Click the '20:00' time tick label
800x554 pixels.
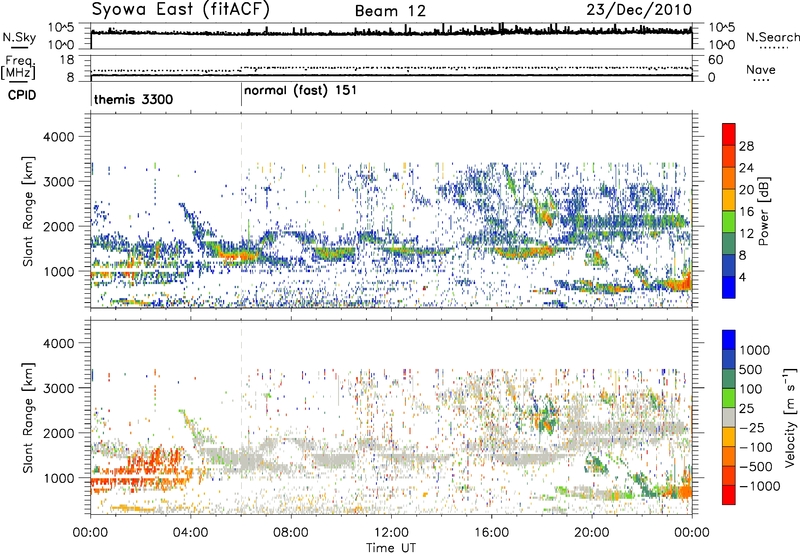pyautogui.click(x=591, y=533)
